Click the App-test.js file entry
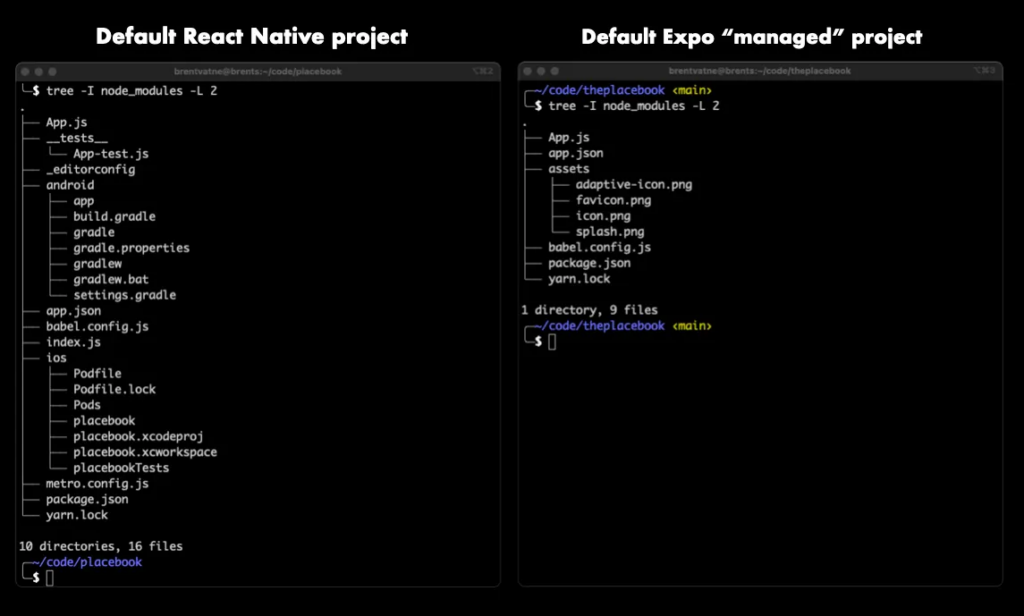 (110, 154)
